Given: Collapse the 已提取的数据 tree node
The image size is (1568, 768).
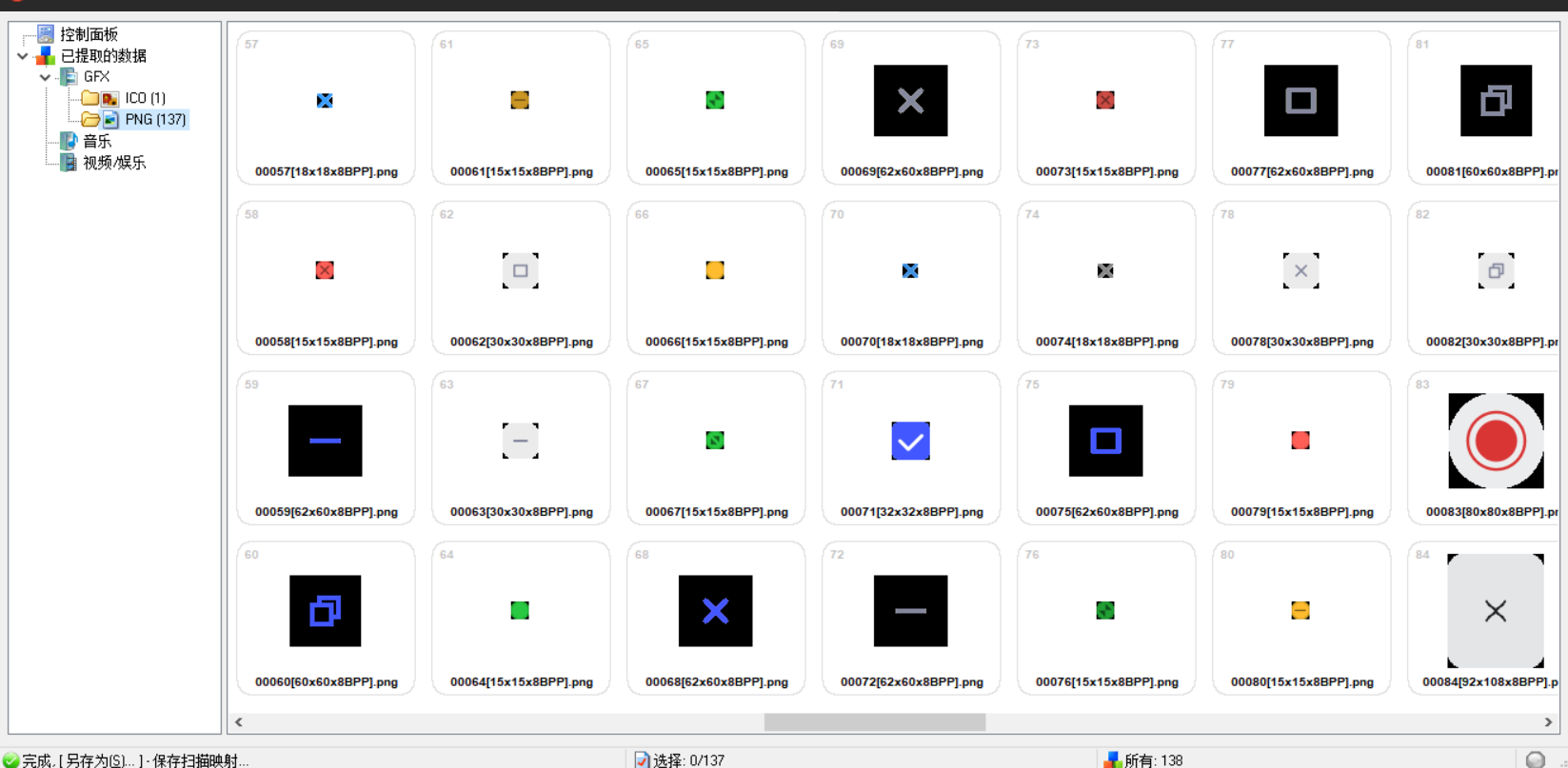Looking at the screenshot, I should pyautogui.click(x=23, y=56).
